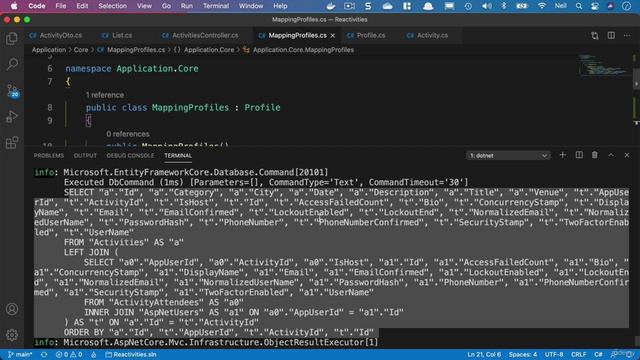Click 'MappingProfiles' class name in line 8

[190, 108]
